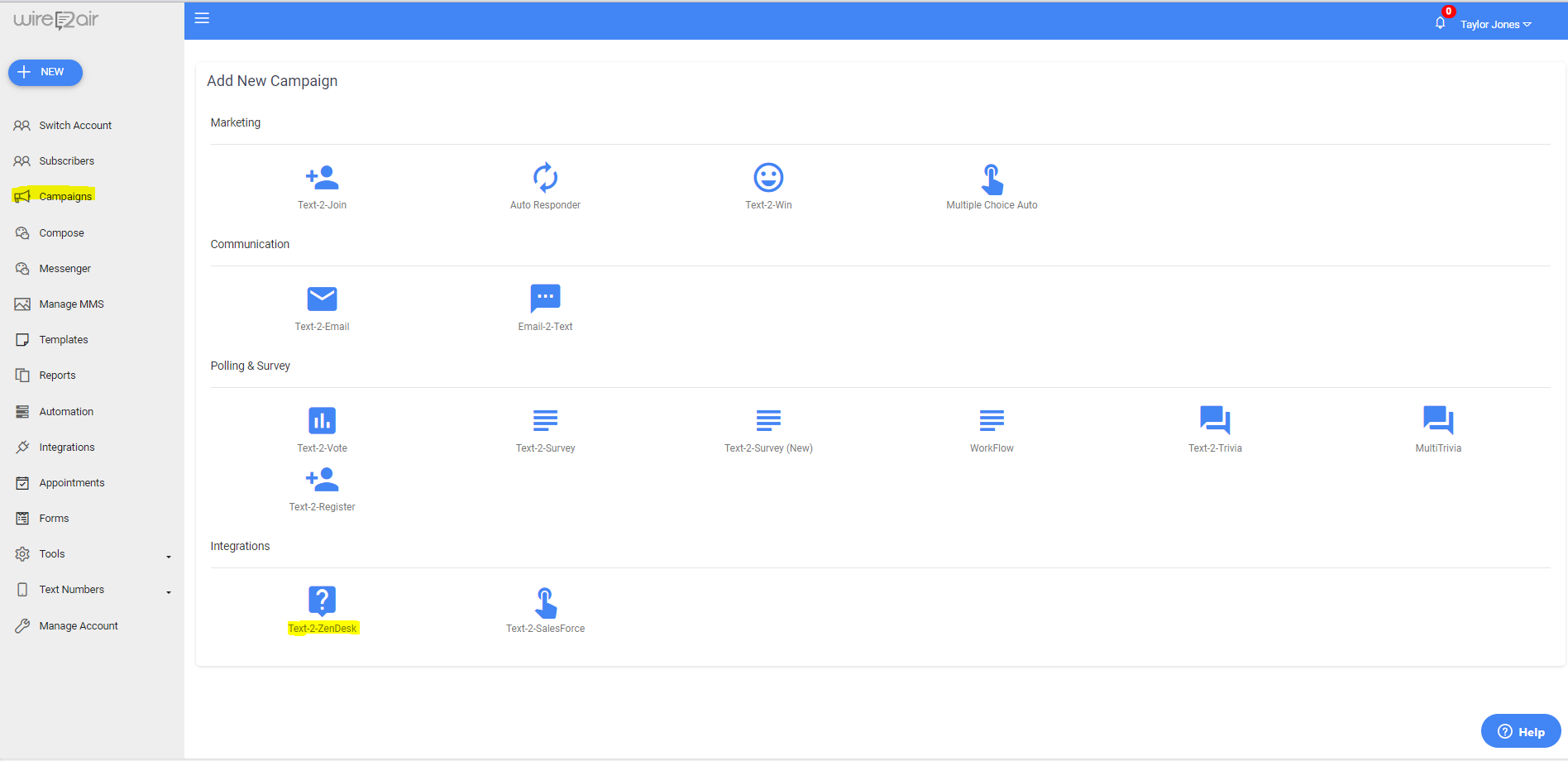View Reports in the sidebar

coord(57,376)
